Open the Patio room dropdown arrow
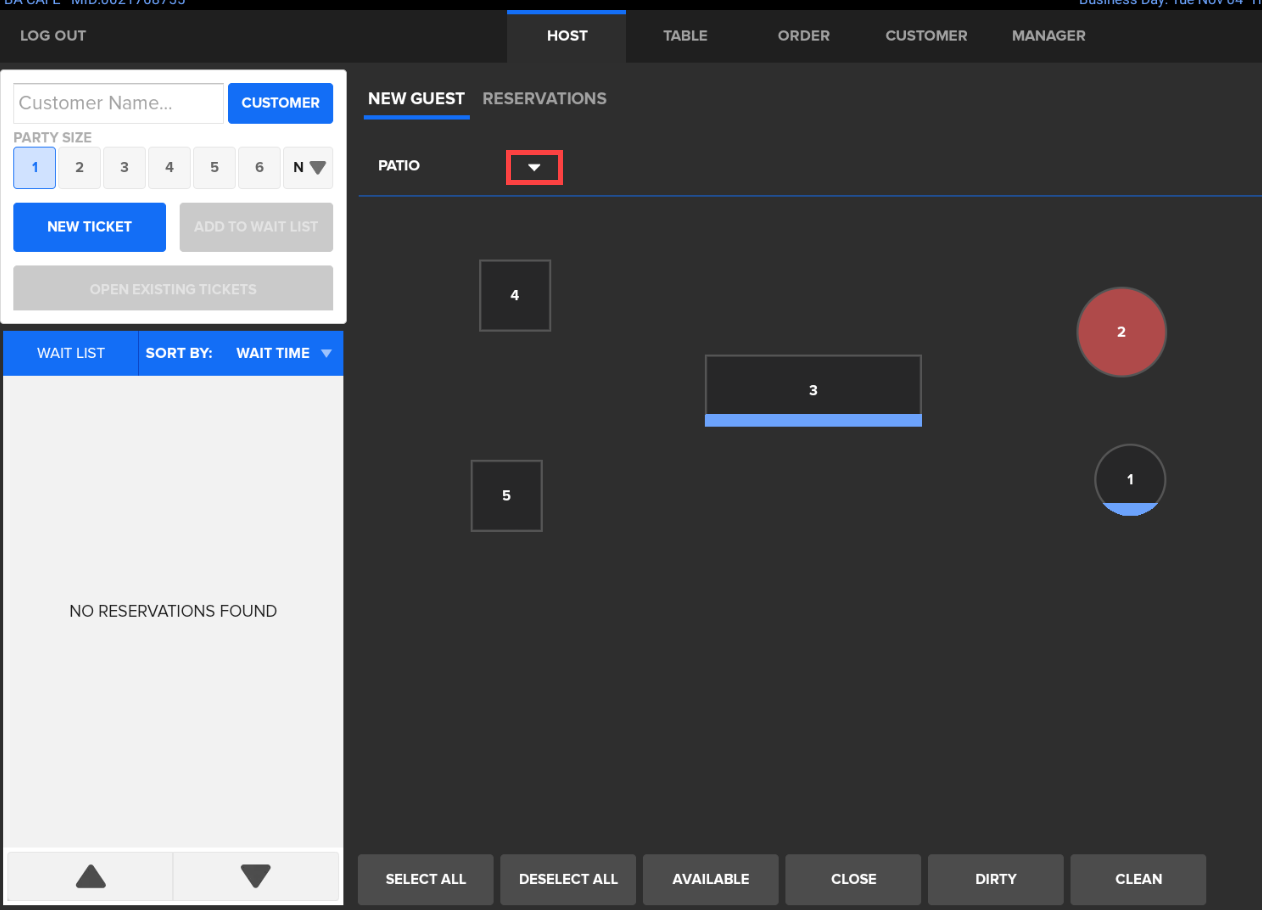The width and height of the screenshot is (1262, 910). pos(534,167)
